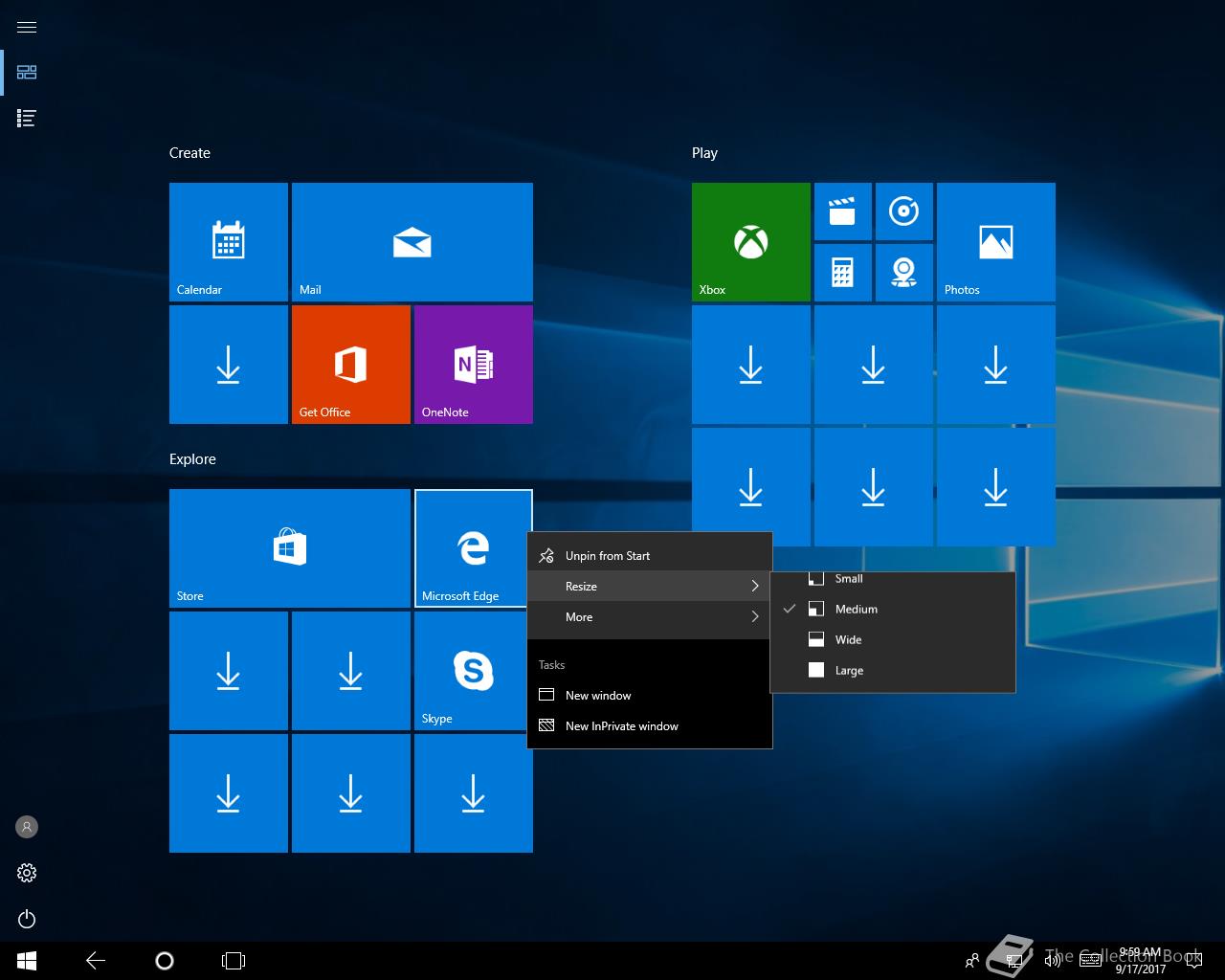This screenshot has height=980, width=1225.
Task: Select the checked Medium size option
Action: (x=893, y=610)
